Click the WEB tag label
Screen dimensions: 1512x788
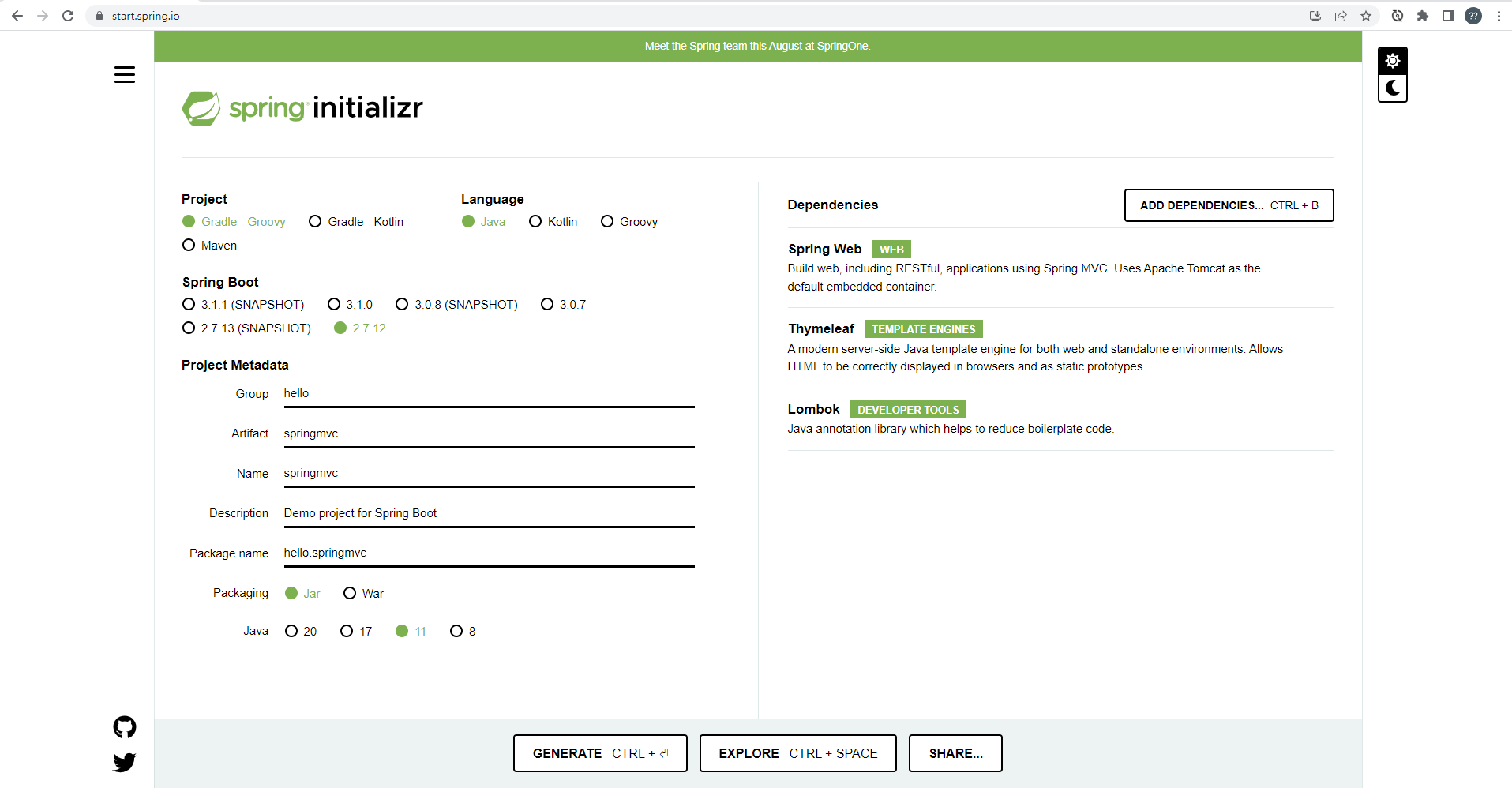click(x=891, y=250)
